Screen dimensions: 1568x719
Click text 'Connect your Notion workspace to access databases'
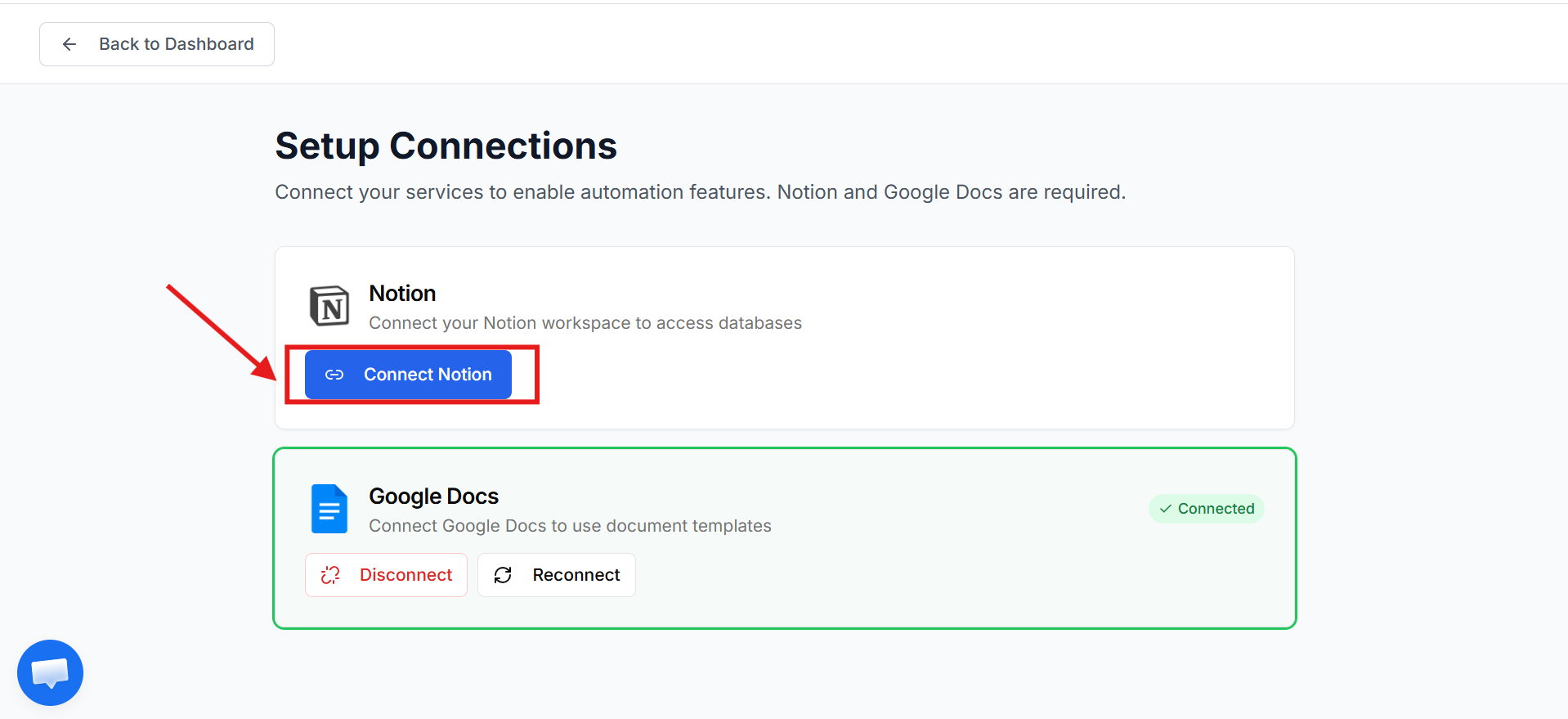(x=585, y=323)
